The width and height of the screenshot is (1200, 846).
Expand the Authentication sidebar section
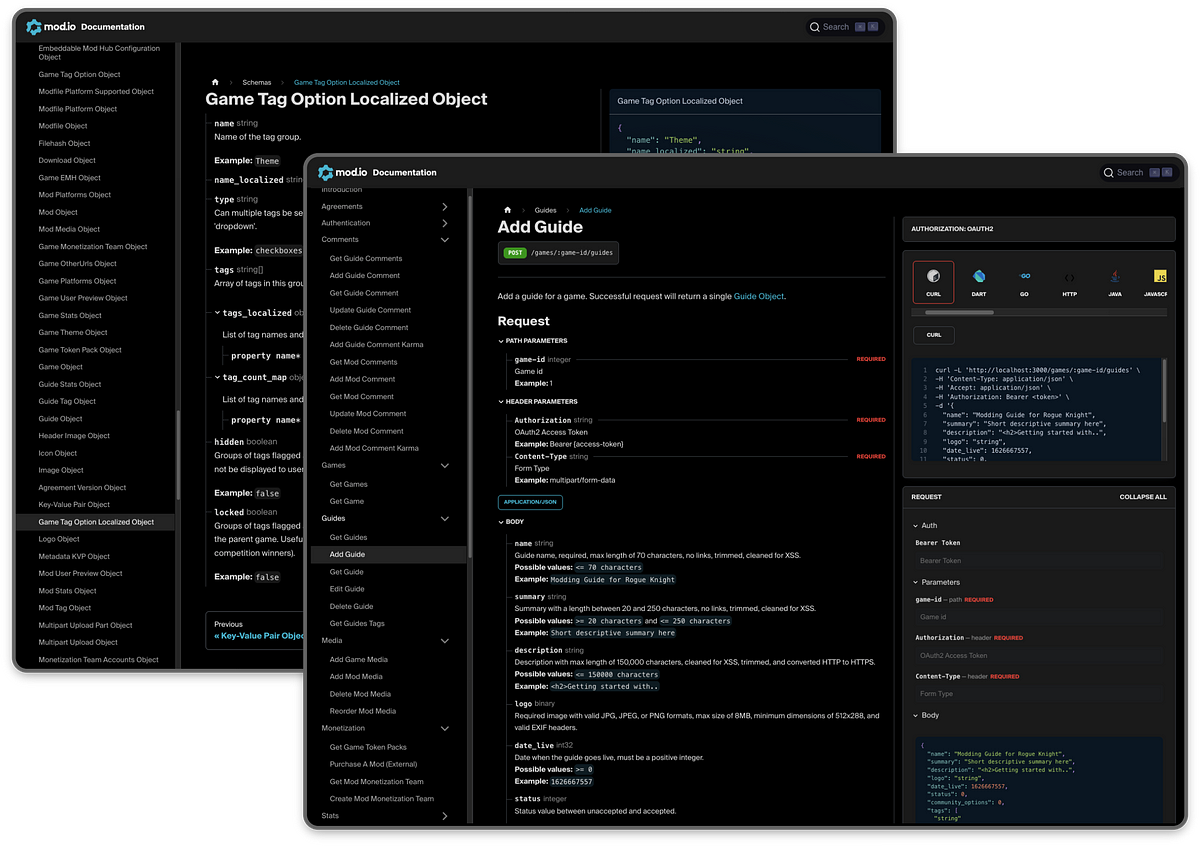click(444, 223)
